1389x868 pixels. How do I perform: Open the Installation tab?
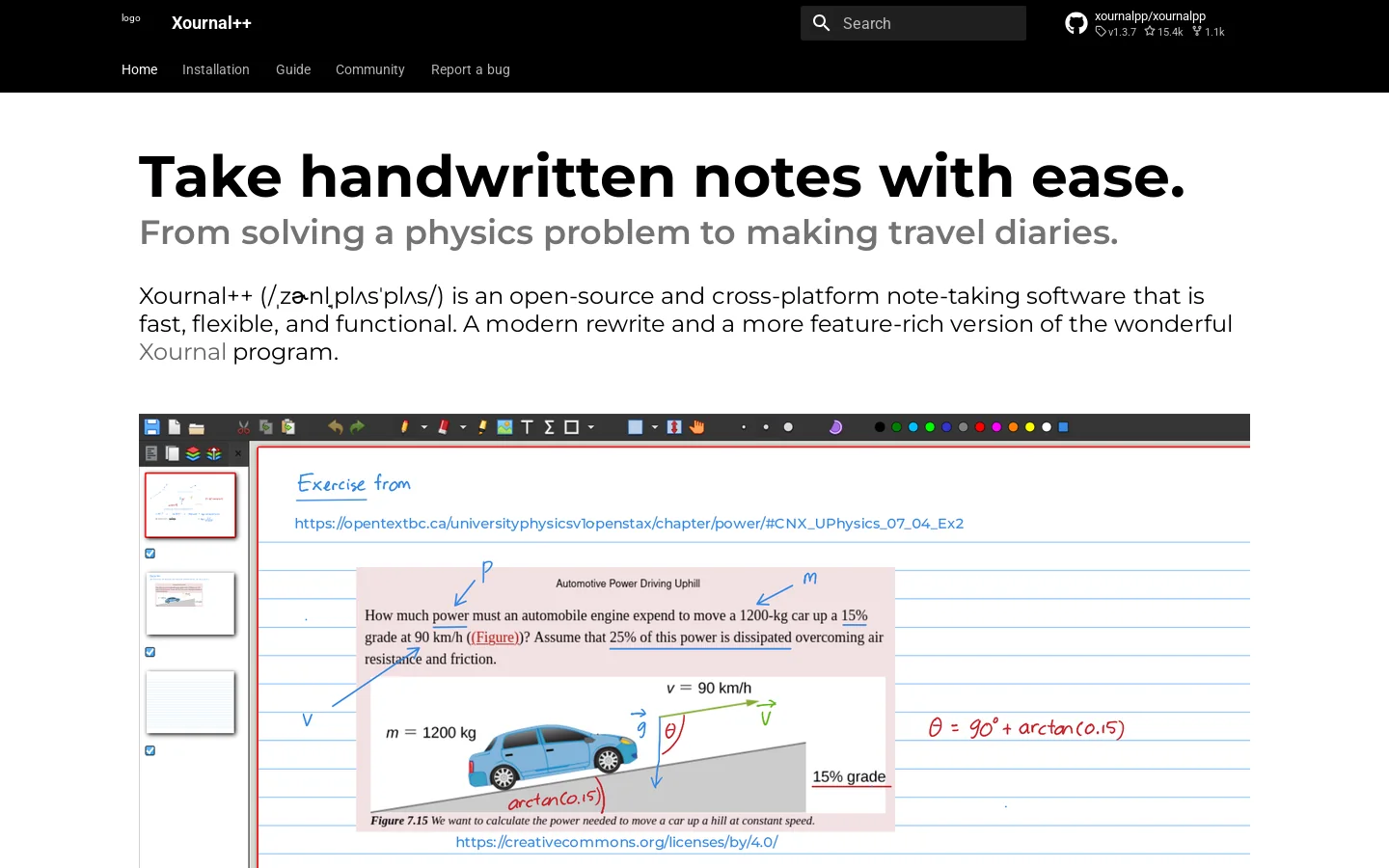pyautogui.click(x=216, y=69)
